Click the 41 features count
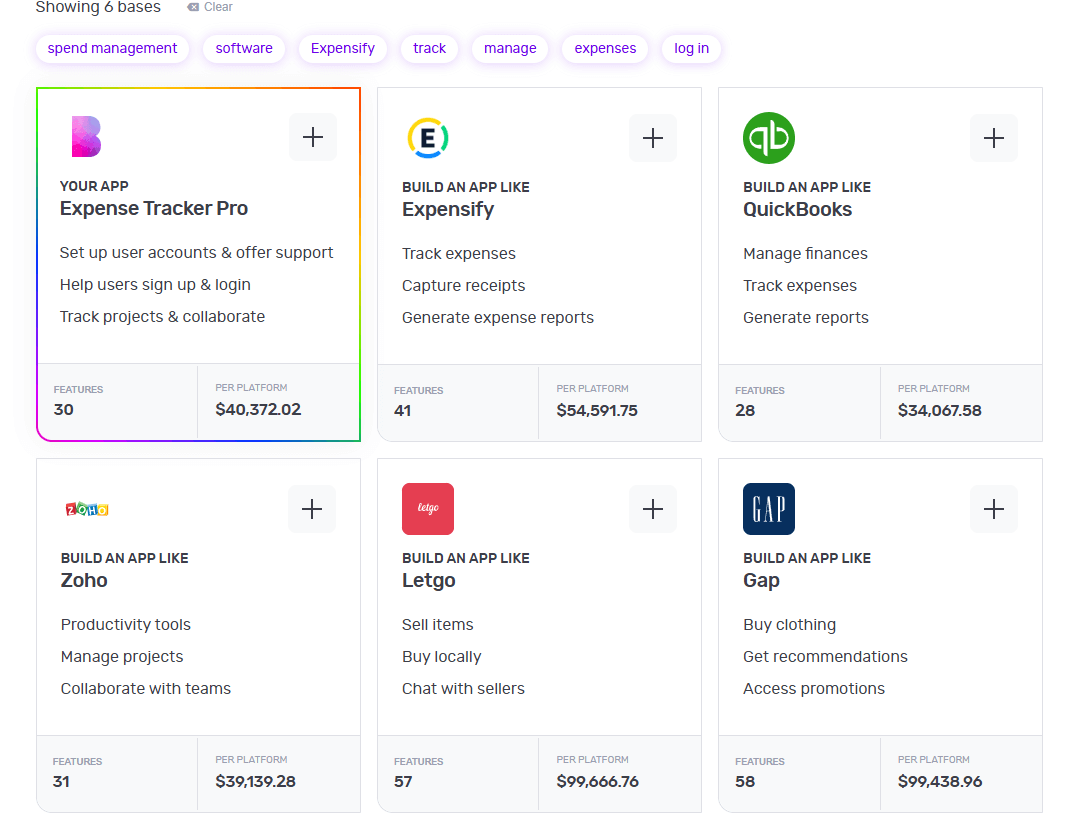The width and height of the screenshot is (1092, 830). pyautogui.click(x=403, y=411)
